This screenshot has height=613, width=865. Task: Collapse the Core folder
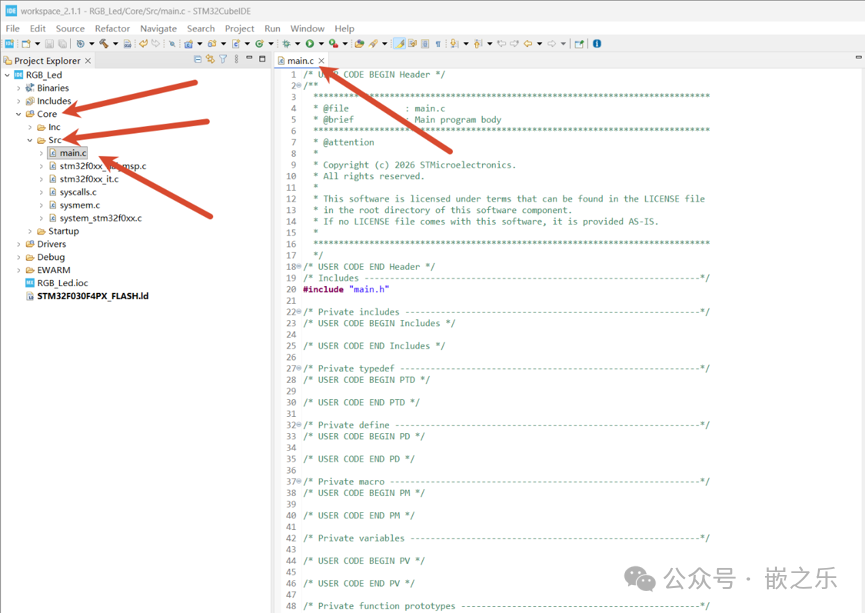[x=19, y=114]
